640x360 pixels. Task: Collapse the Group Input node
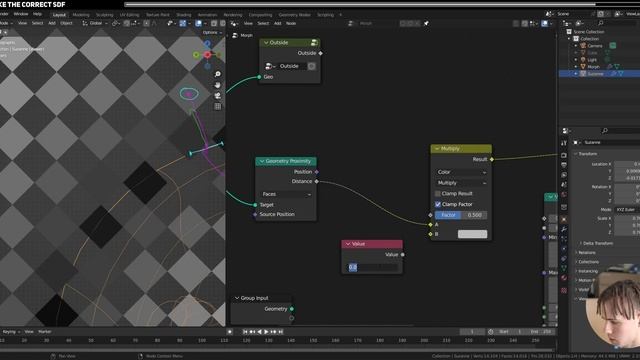(237, 298)
